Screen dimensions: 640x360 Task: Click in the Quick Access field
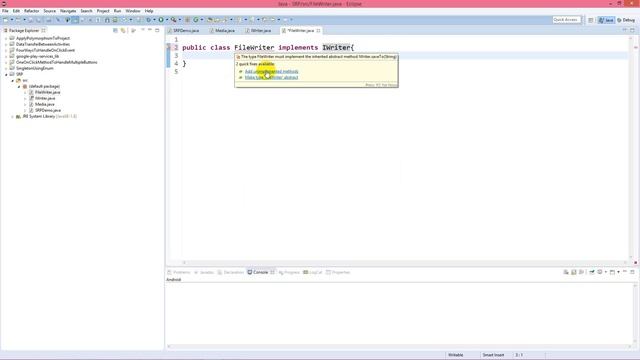[x=566, y=20]
